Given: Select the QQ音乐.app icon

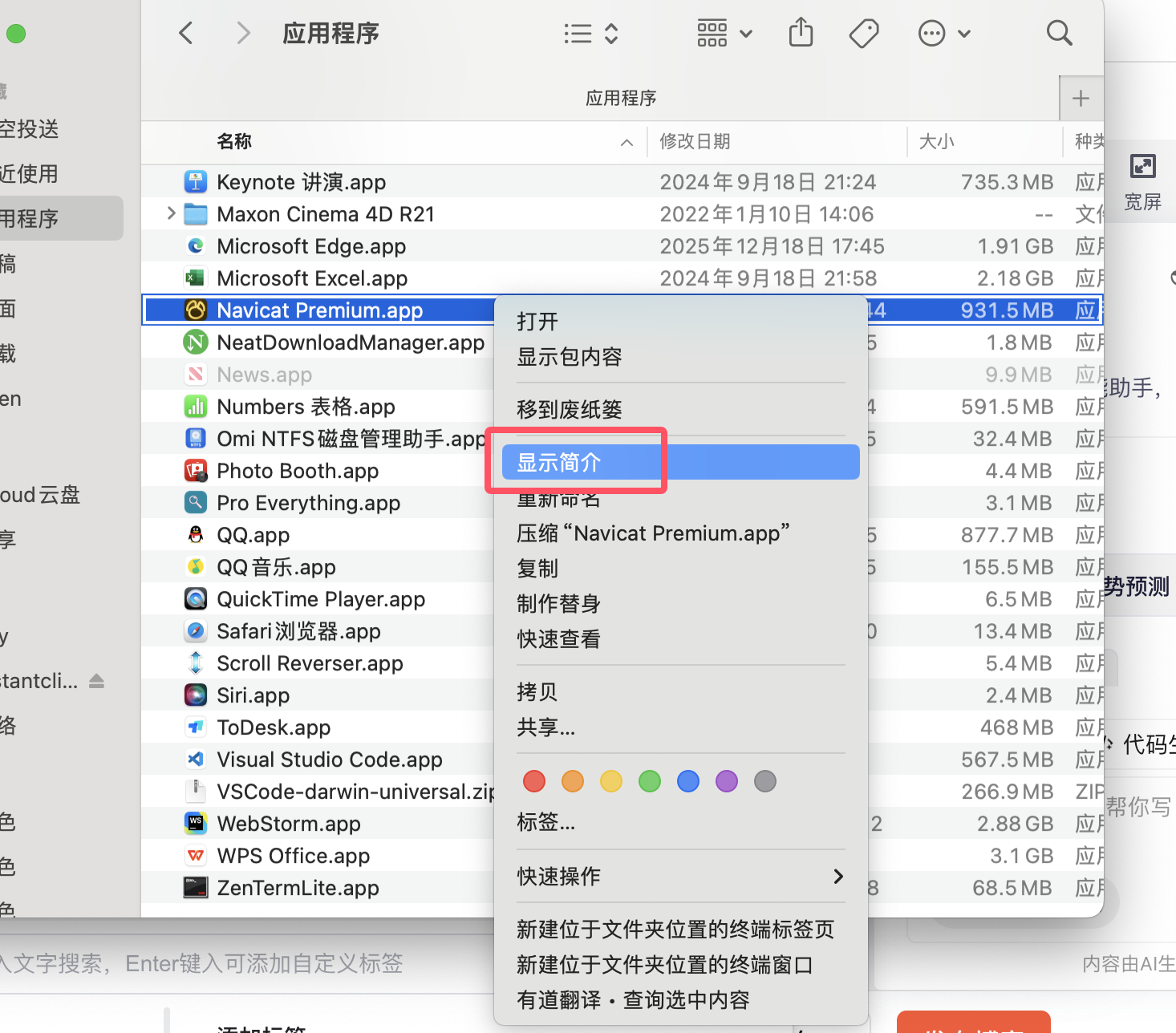Looking at the screenshot, I should tap(196, 567).
